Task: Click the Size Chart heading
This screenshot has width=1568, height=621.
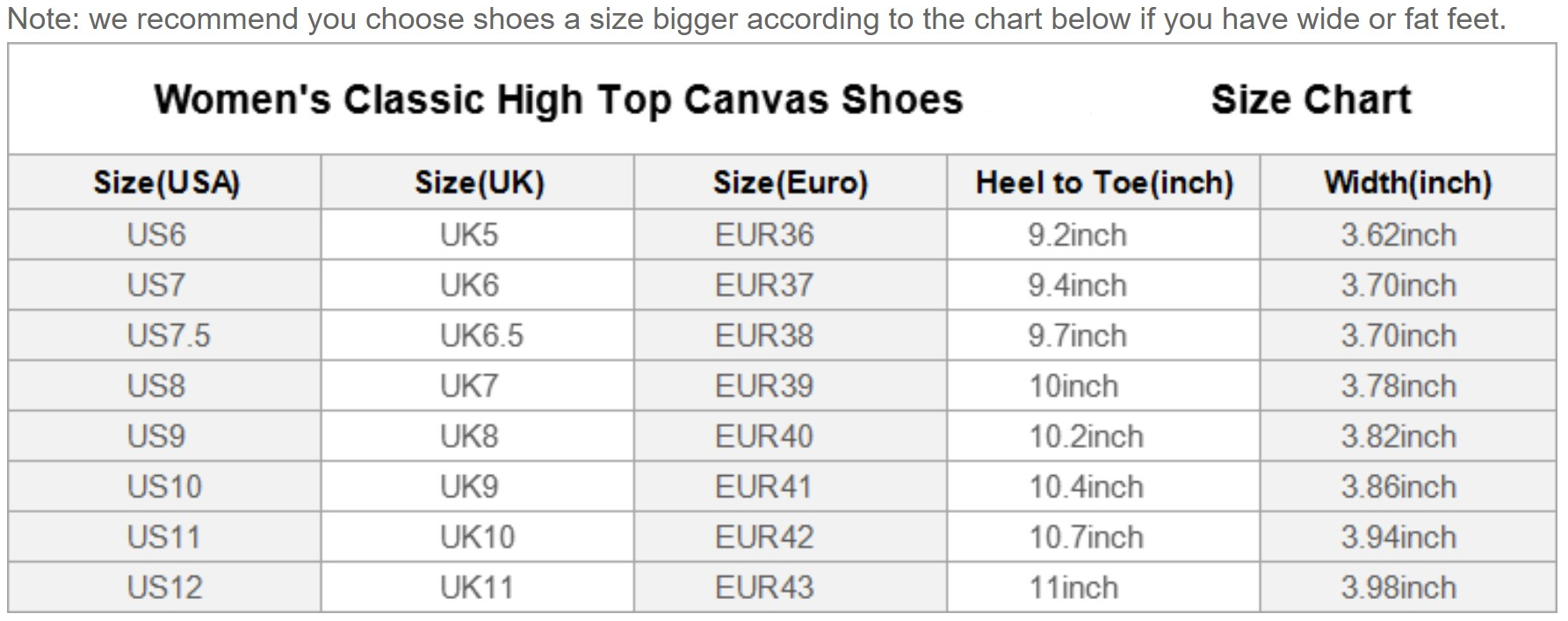Action: 1311,99
